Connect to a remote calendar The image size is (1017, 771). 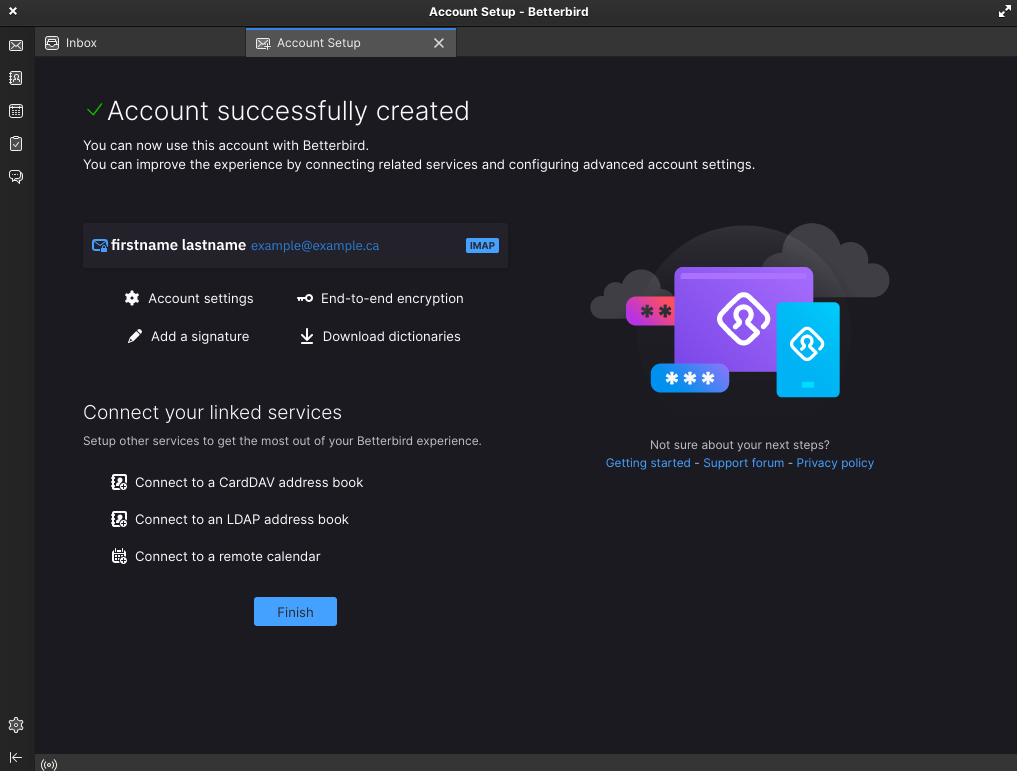(215, 556)
